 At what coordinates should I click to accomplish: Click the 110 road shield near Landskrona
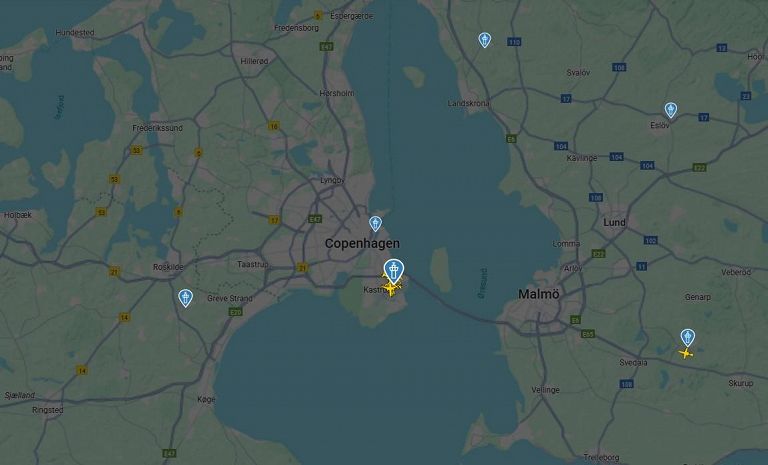[x=514, y=42]
